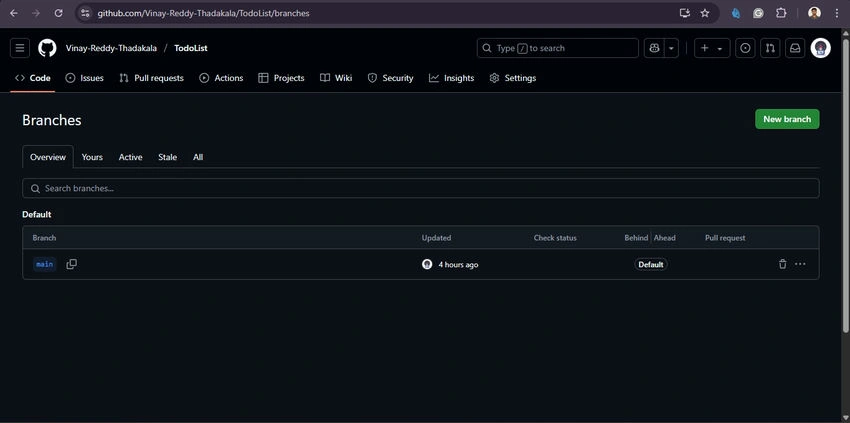Open the pull requests icon in header

[770, 48]
